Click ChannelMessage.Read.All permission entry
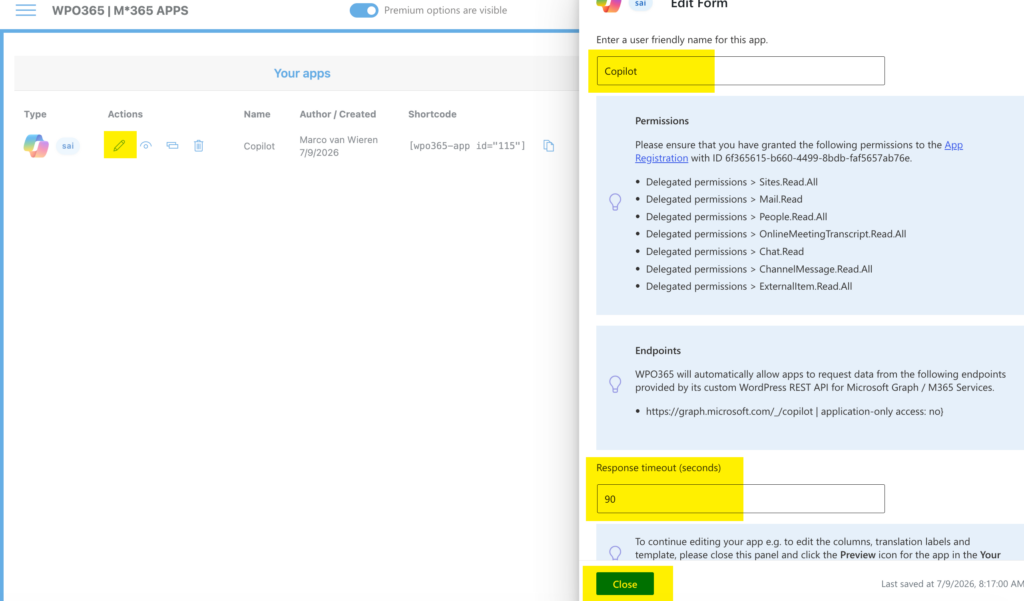1024x601 pixels. 759,269
